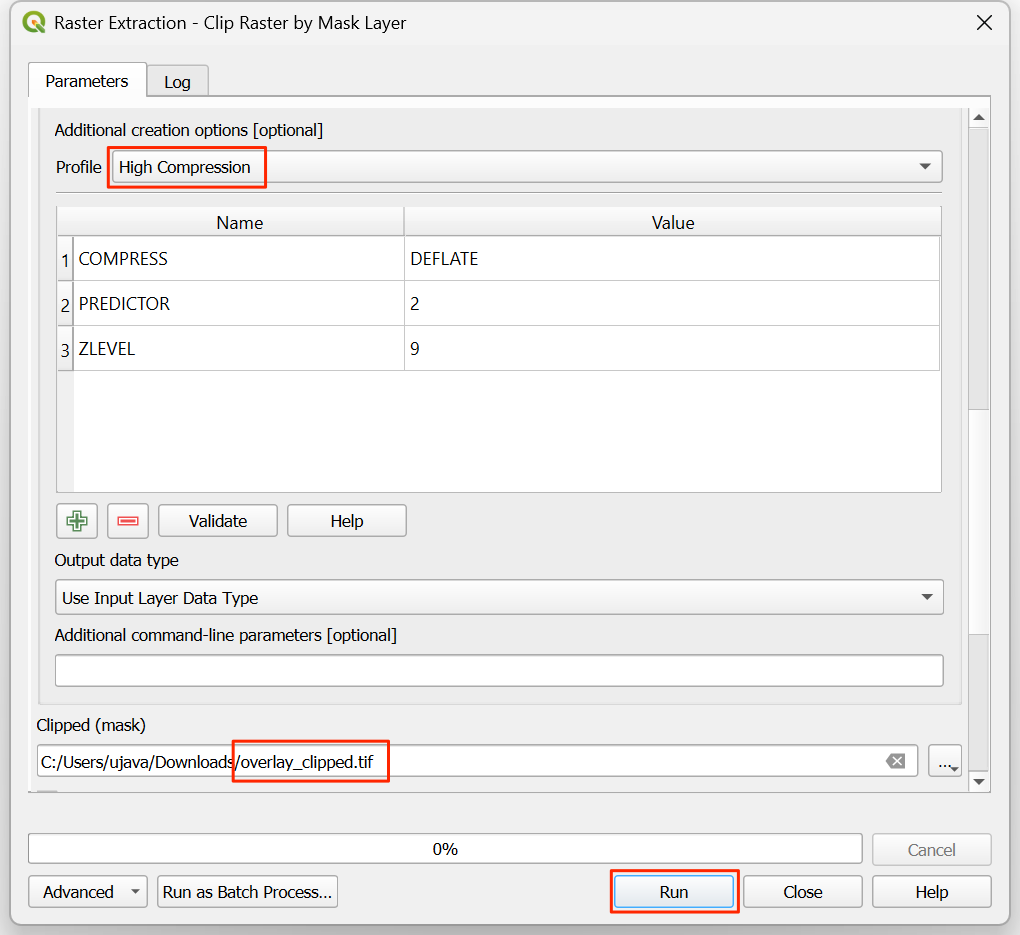Select the Parameters tab
The height and width of the screenshot is (935, 1020).
87,81
